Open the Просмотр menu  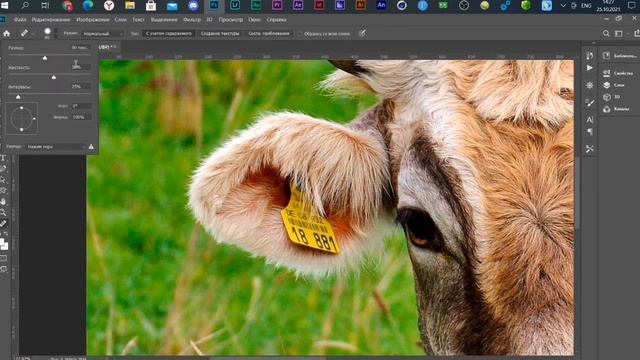pos(231,20)
